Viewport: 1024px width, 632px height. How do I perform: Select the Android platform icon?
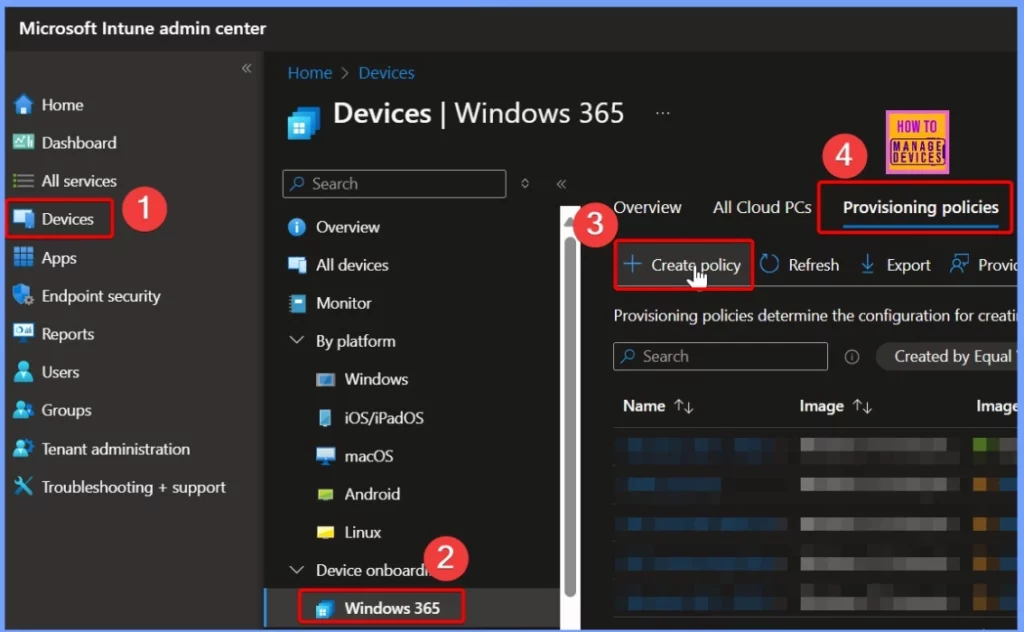(325, 494)
